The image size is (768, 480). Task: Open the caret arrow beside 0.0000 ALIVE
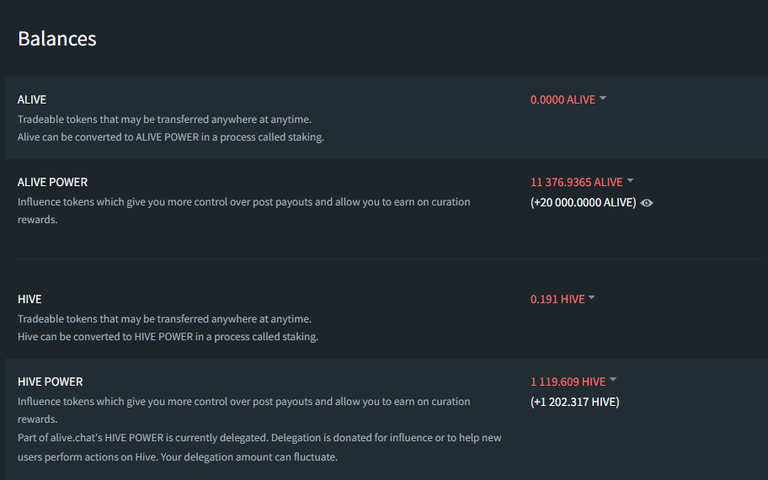pos(603,98)
